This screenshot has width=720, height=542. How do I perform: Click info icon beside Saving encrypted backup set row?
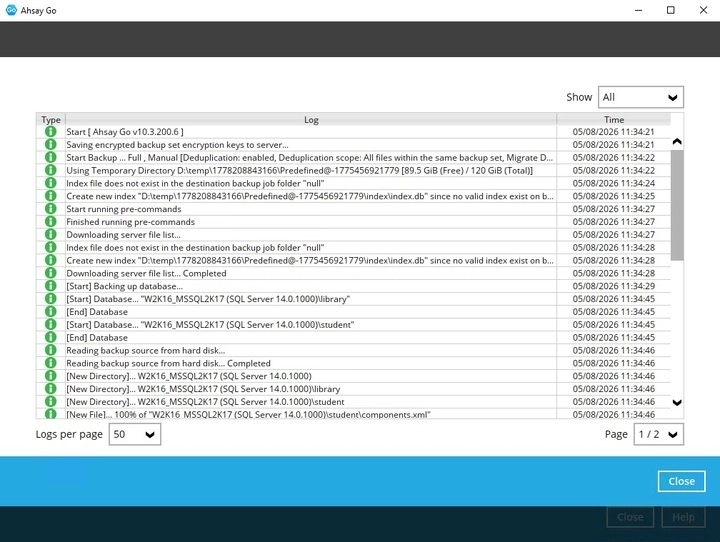coord(51,145)
